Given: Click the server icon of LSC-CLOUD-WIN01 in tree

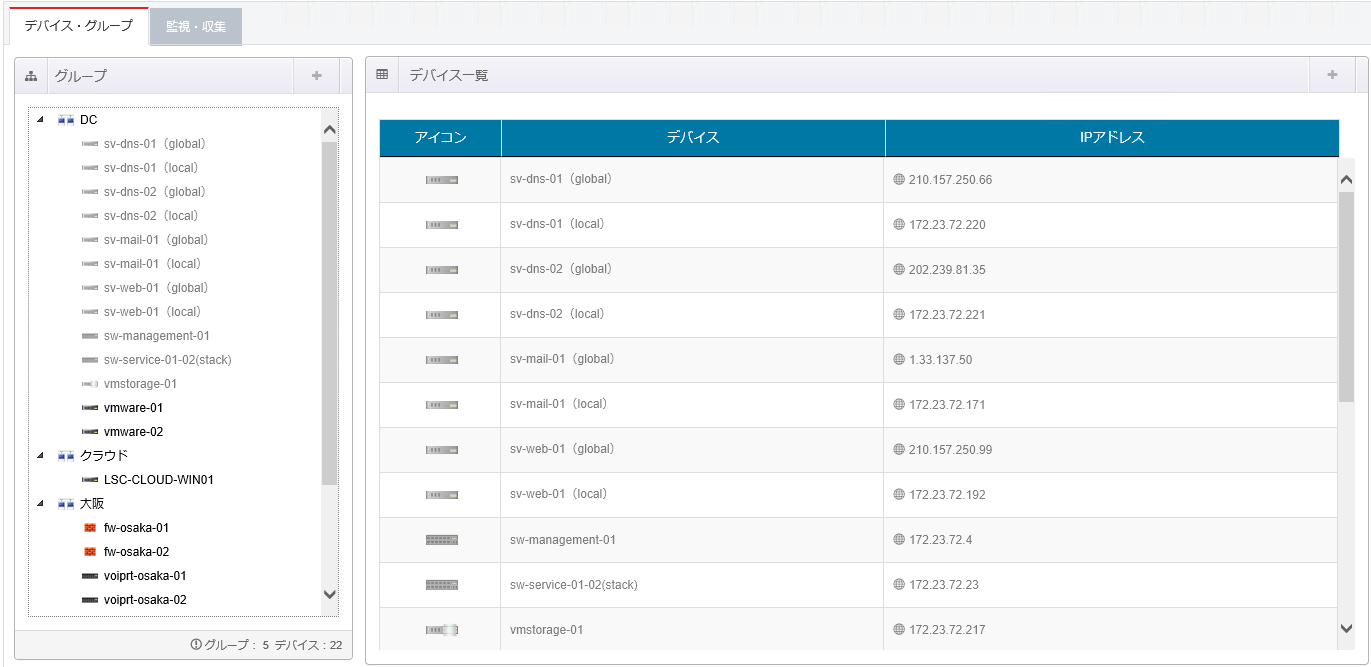Looking at the screenshot, I should pyautogui.click(x=90, y=480).
